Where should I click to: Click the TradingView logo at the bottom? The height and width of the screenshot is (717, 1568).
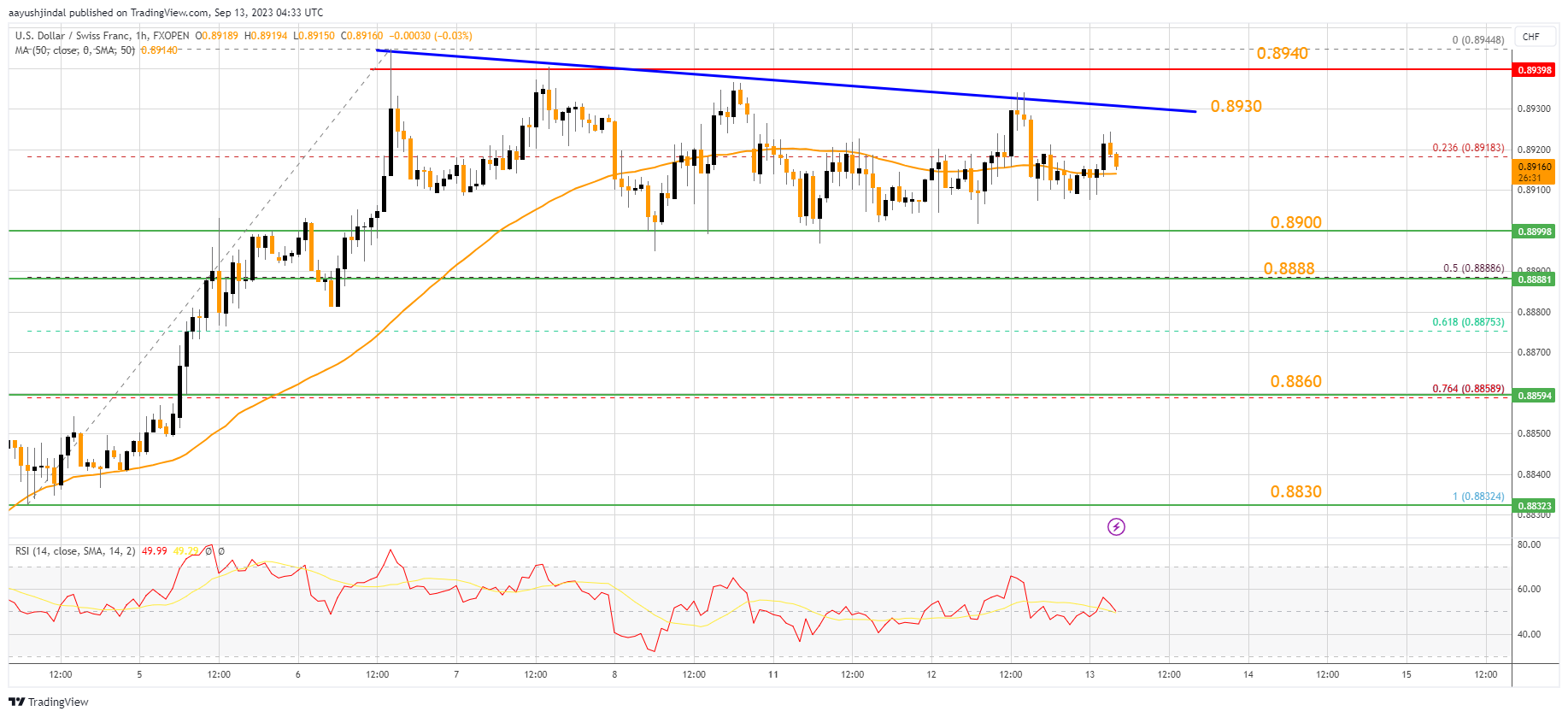tap(49, 702)
